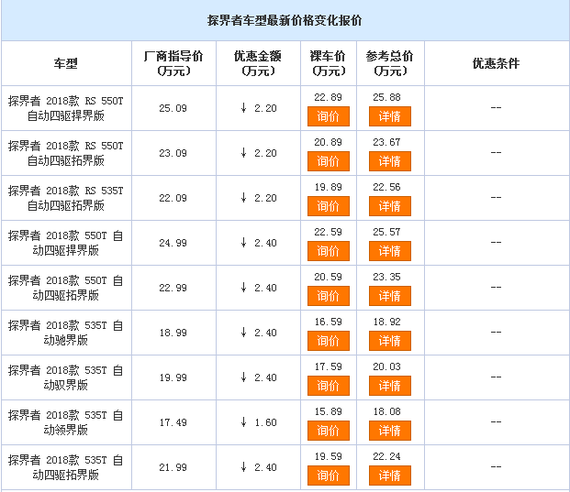Viewport: 570px width, 492px height.
Task: Select model 535T 自动驰界版
Action: (66, 333)
